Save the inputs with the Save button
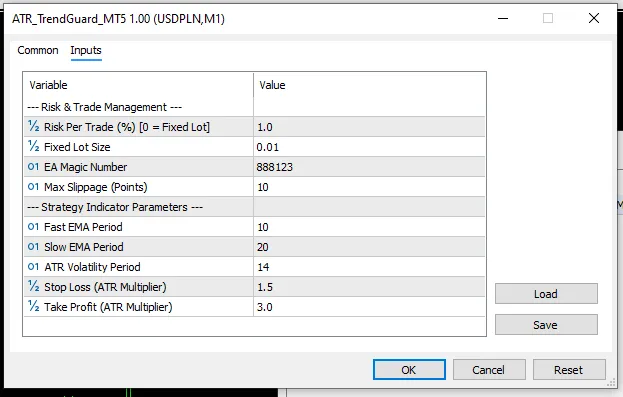The image size is (623, 397). pos(546,325)
